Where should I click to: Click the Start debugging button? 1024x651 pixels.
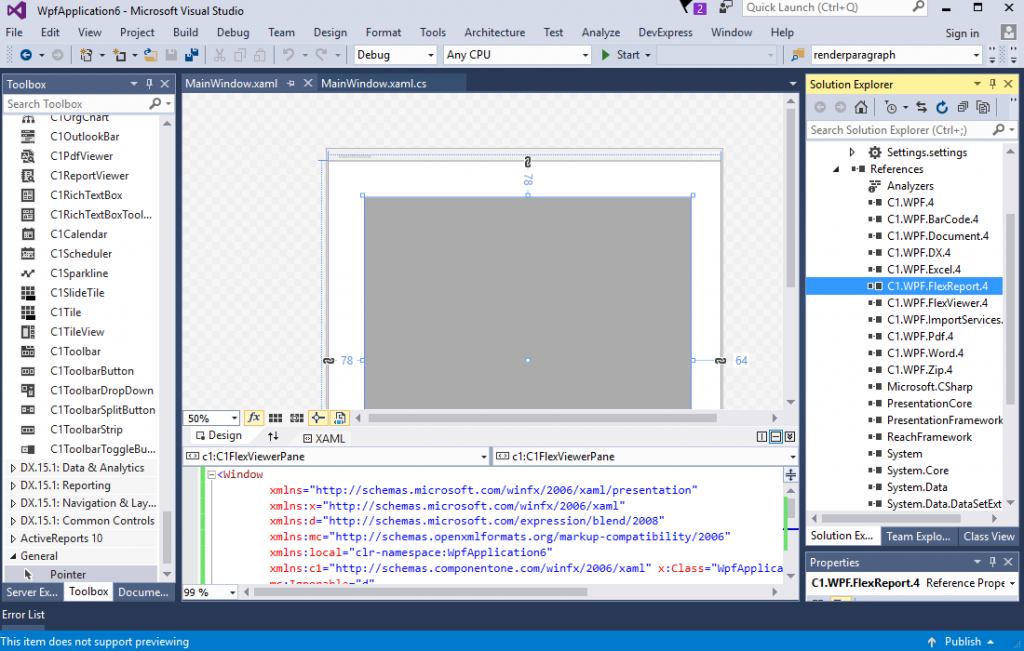[625, 55]
